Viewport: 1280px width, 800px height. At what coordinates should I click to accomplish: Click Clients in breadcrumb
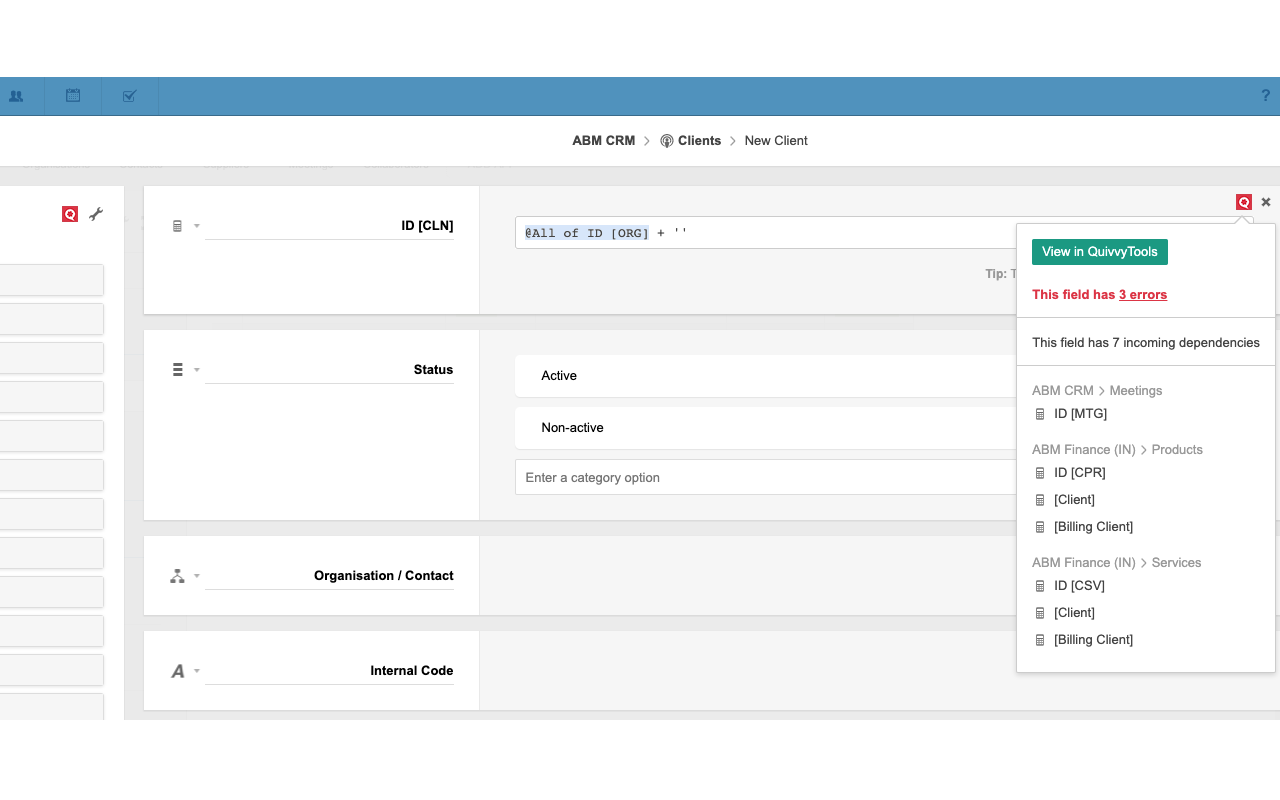coord(699,141)
